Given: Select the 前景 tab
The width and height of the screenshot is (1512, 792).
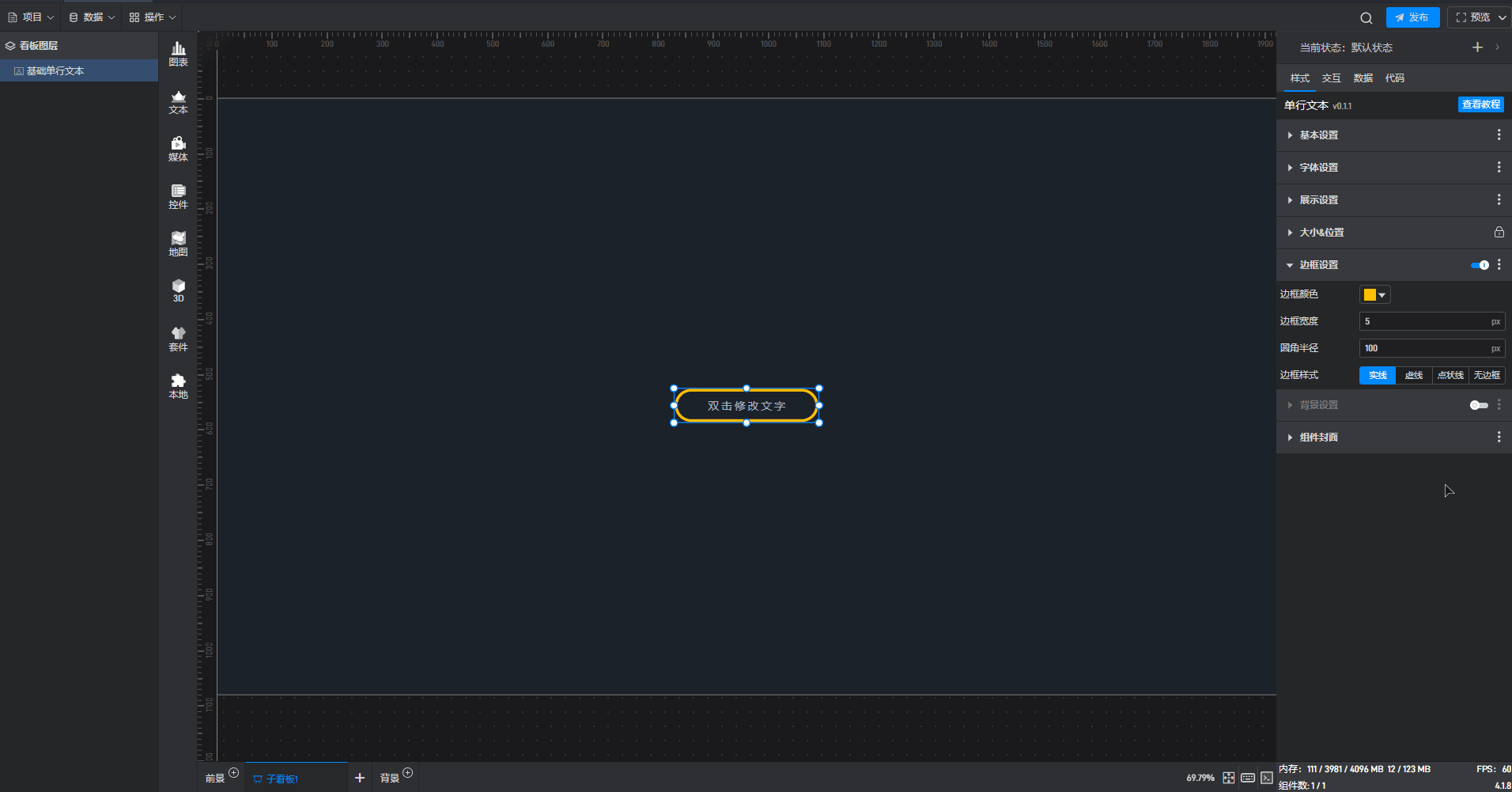Looking at the screenshot, I should tap(215, 779).
